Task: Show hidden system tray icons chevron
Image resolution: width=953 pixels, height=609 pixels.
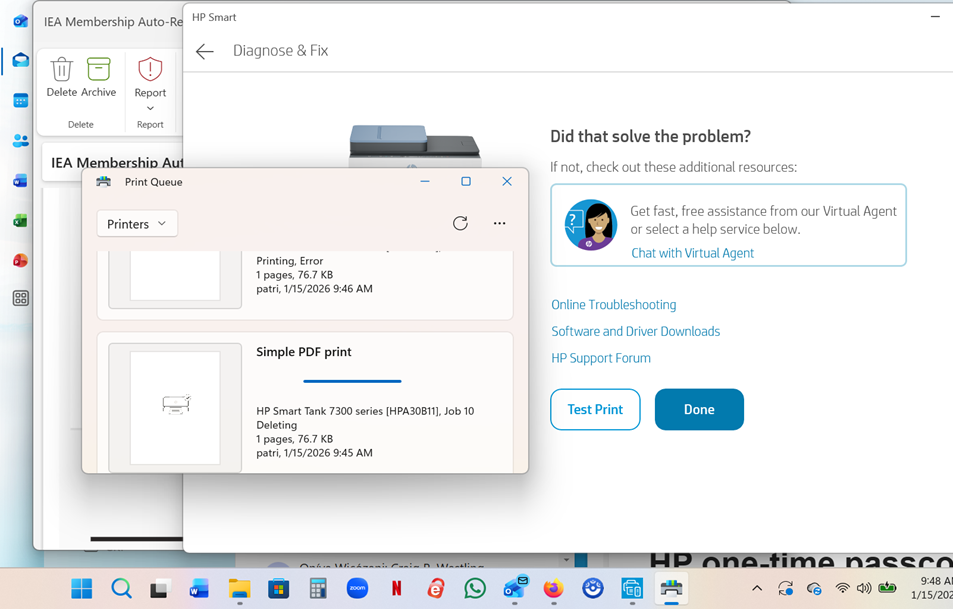Action: 757,588
